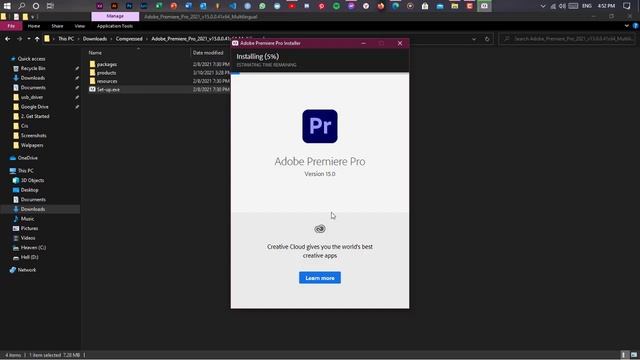Image resolution: width=640 pixels, height=360 pixels.
Task: Open the View ribbon tab
Action: click(x=80, y=26)
